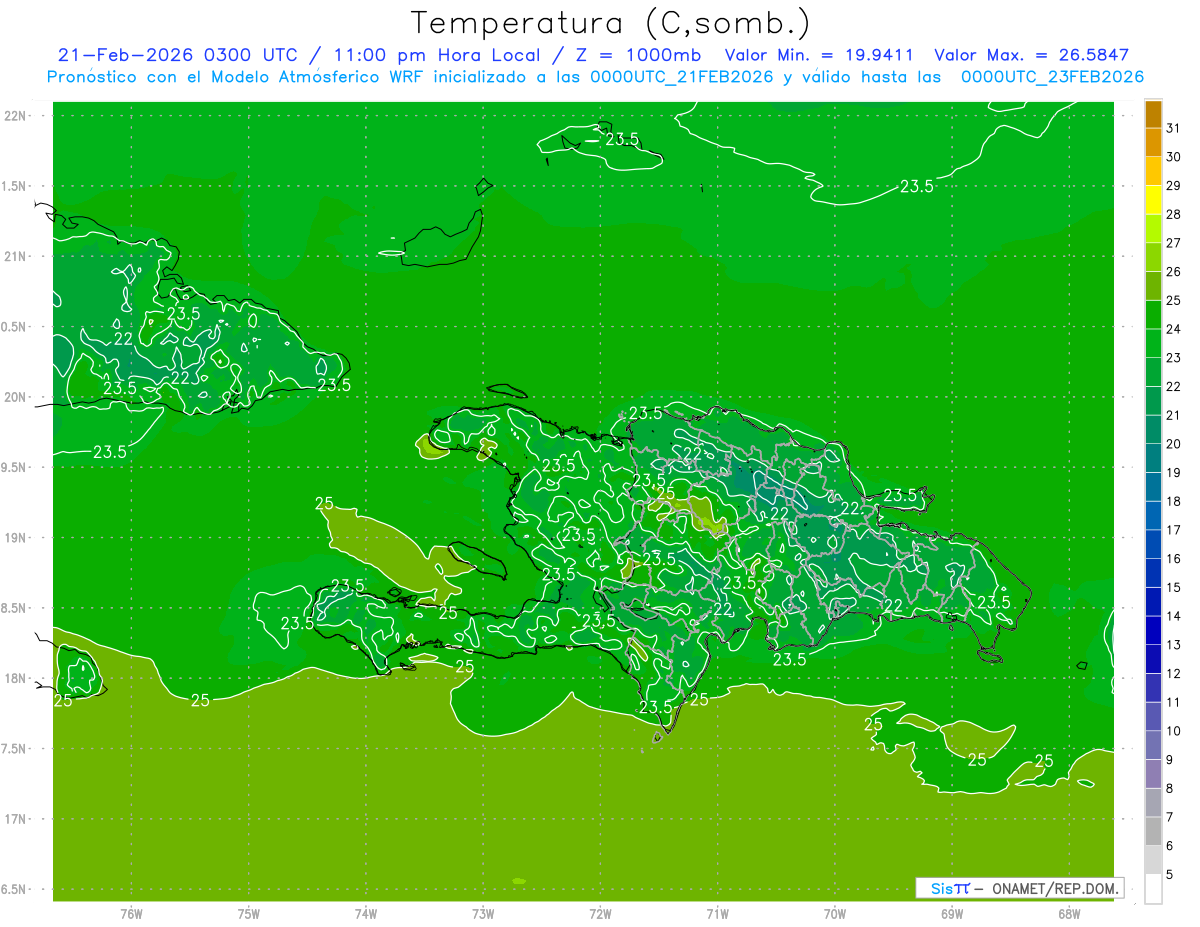Image resolution: width=1200 pixels, height=927 pixels.
Task: Click the legend swatch between 24 and 25
Action: 1153,316
